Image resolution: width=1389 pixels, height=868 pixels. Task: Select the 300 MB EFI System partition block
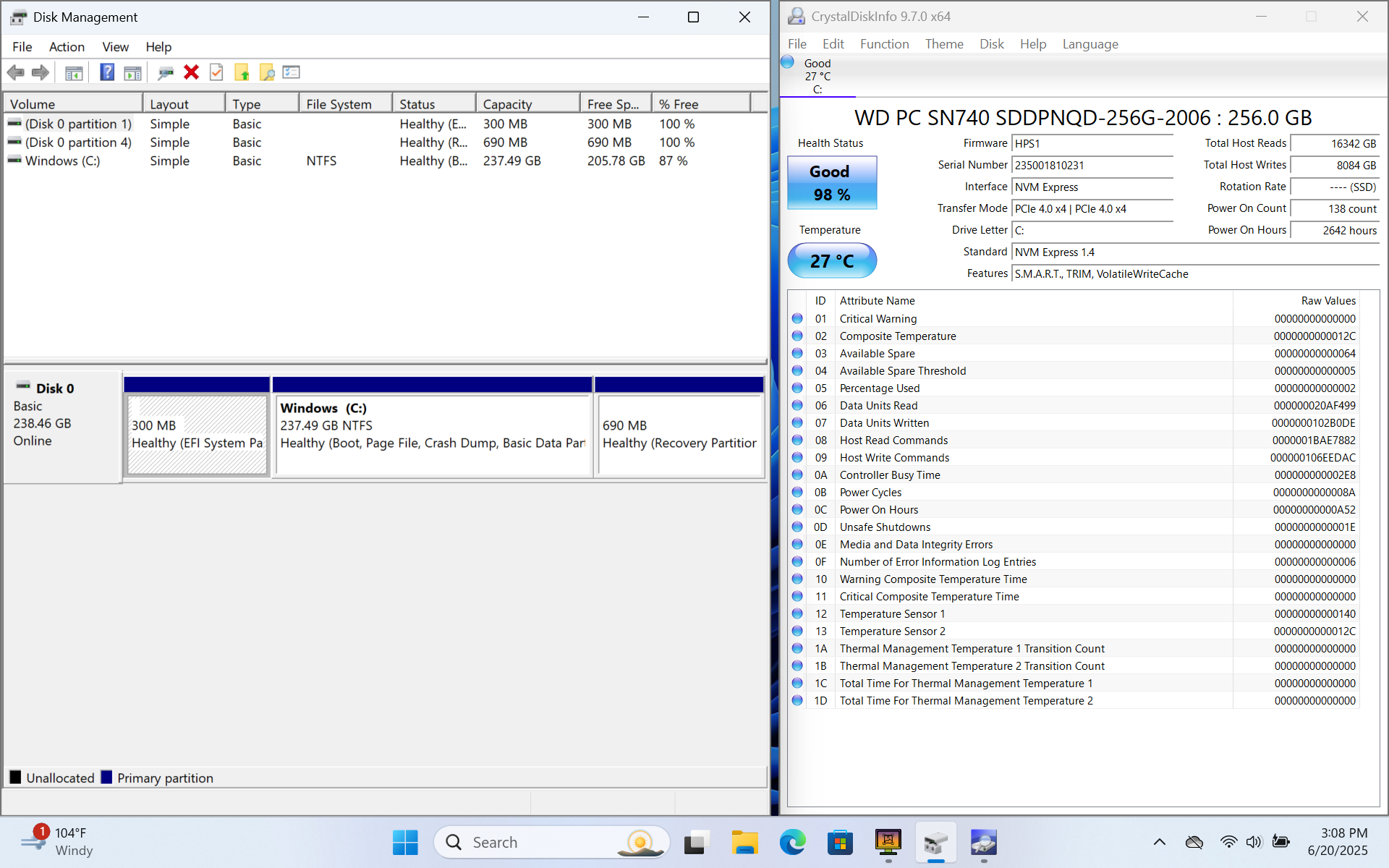click(197, 434)
